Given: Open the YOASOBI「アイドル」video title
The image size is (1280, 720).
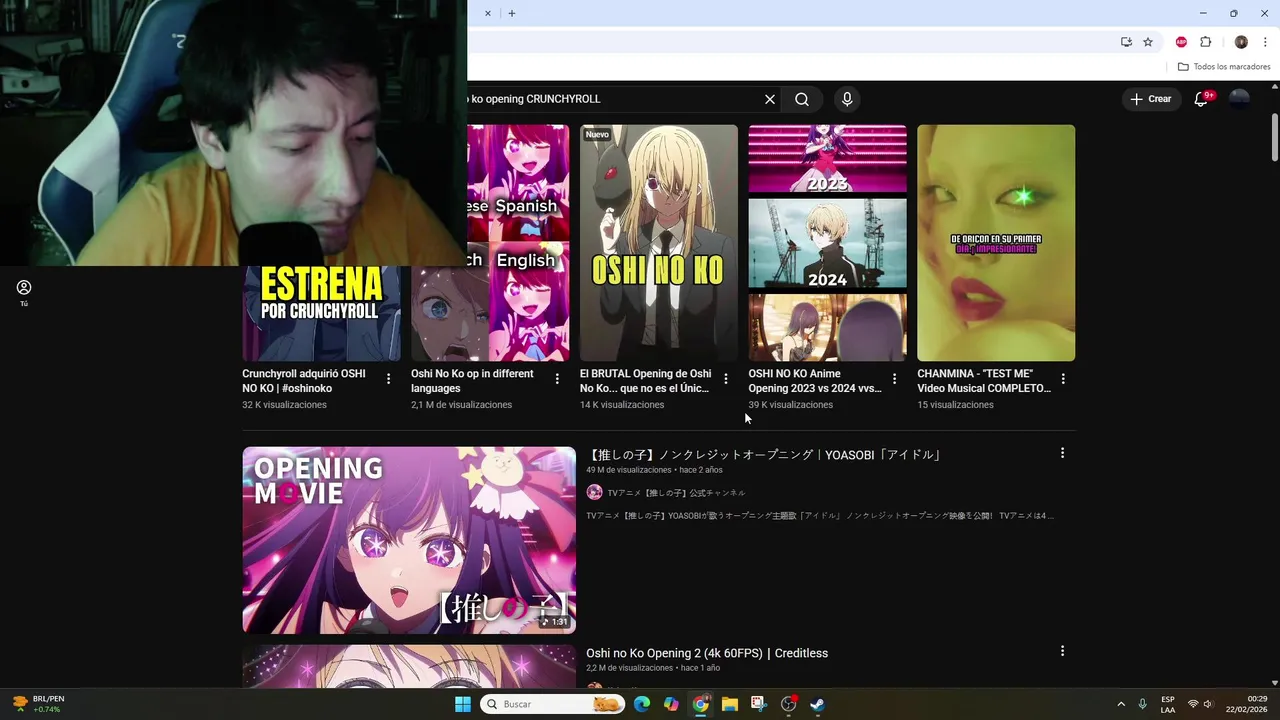Looking at the screenshot, I should pyautogui.click(x=765, y=455).
